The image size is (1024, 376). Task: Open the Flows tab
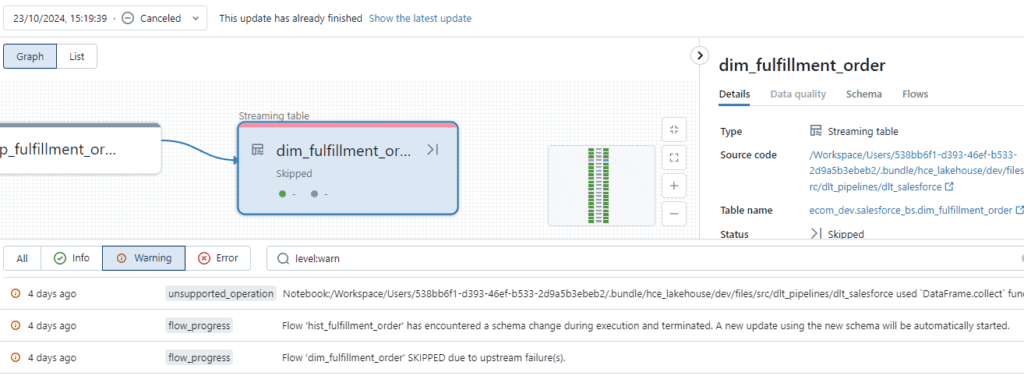point(915,94)
